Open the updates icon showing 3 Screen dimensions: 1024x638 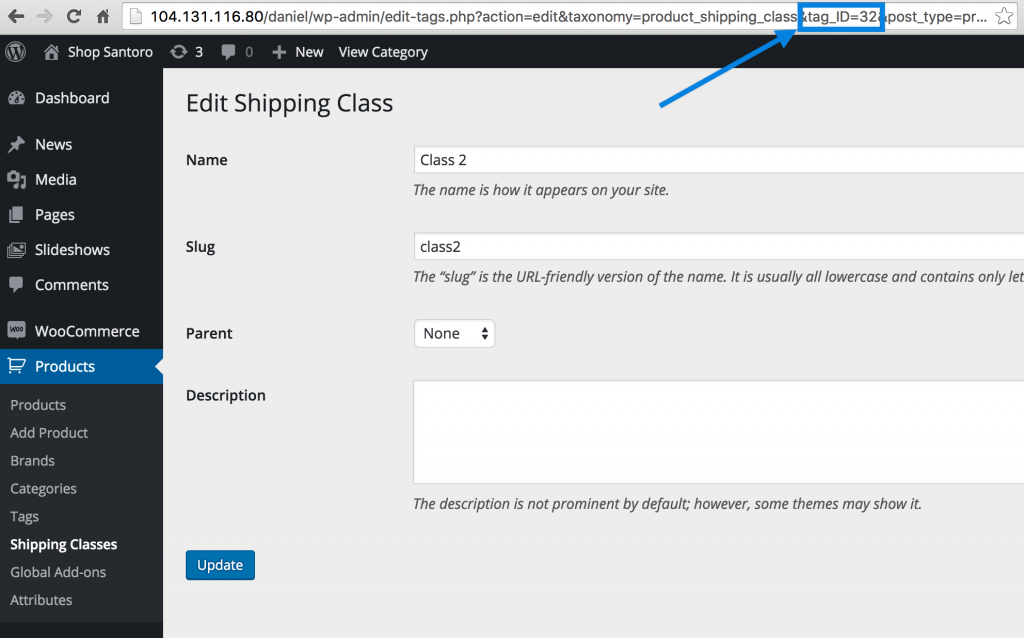click(x=187, y=52)
